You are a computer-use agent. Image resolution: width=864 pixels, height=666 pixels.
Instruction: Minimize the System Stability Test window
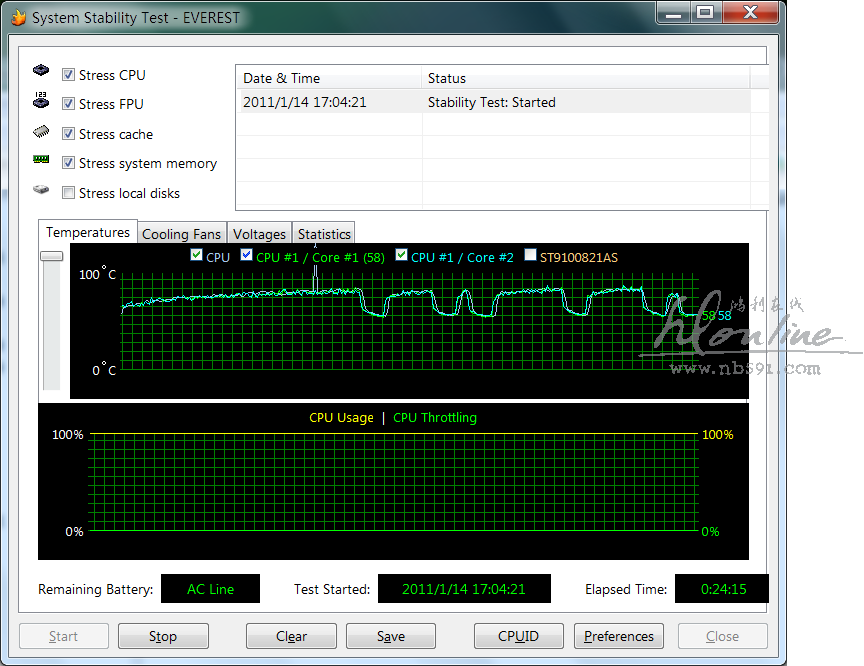[673, 13]
